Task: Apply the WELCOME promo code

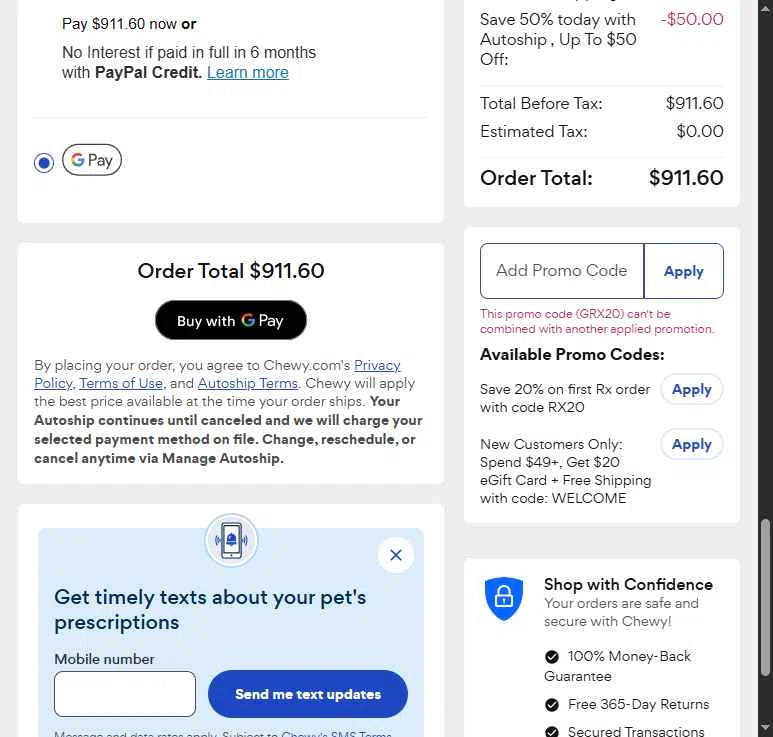Action: 691,445
